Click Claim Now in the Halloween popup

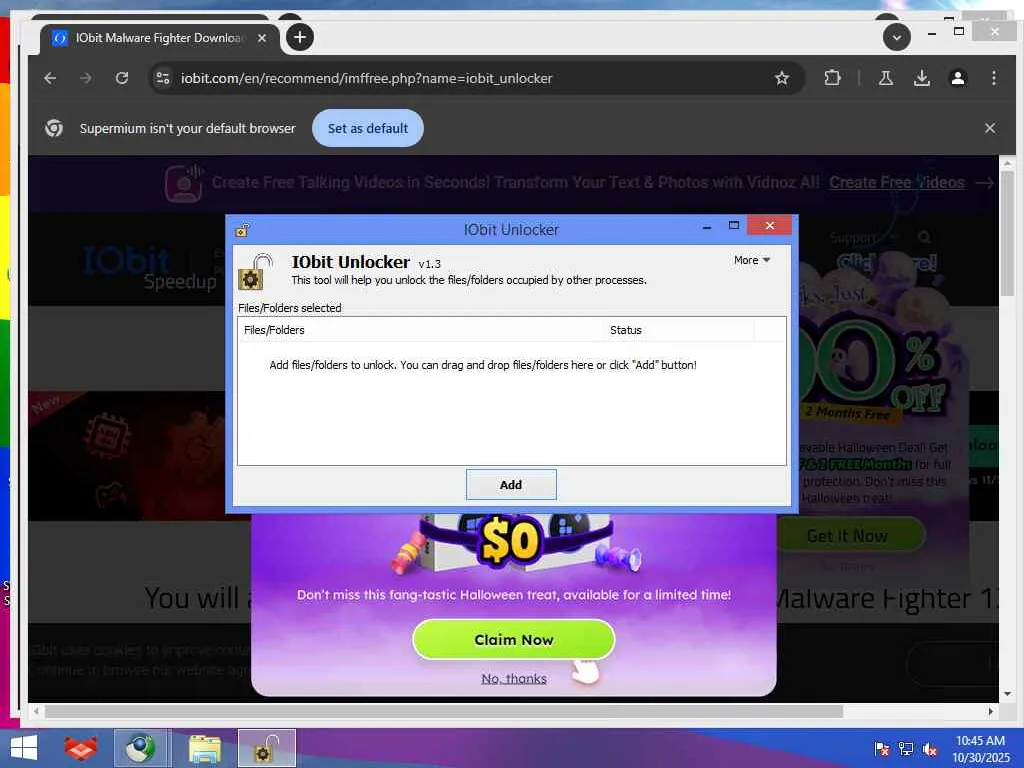point(513,639)
